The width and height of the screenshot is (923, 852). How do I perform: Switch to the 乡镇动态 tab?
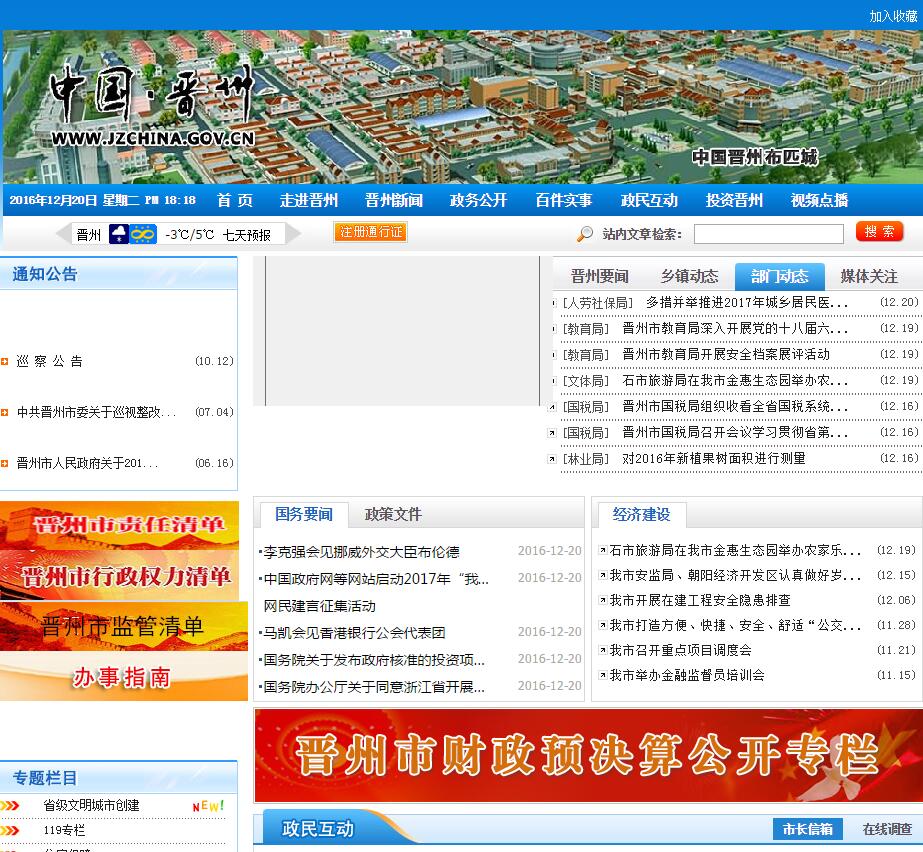coord(689,277)
